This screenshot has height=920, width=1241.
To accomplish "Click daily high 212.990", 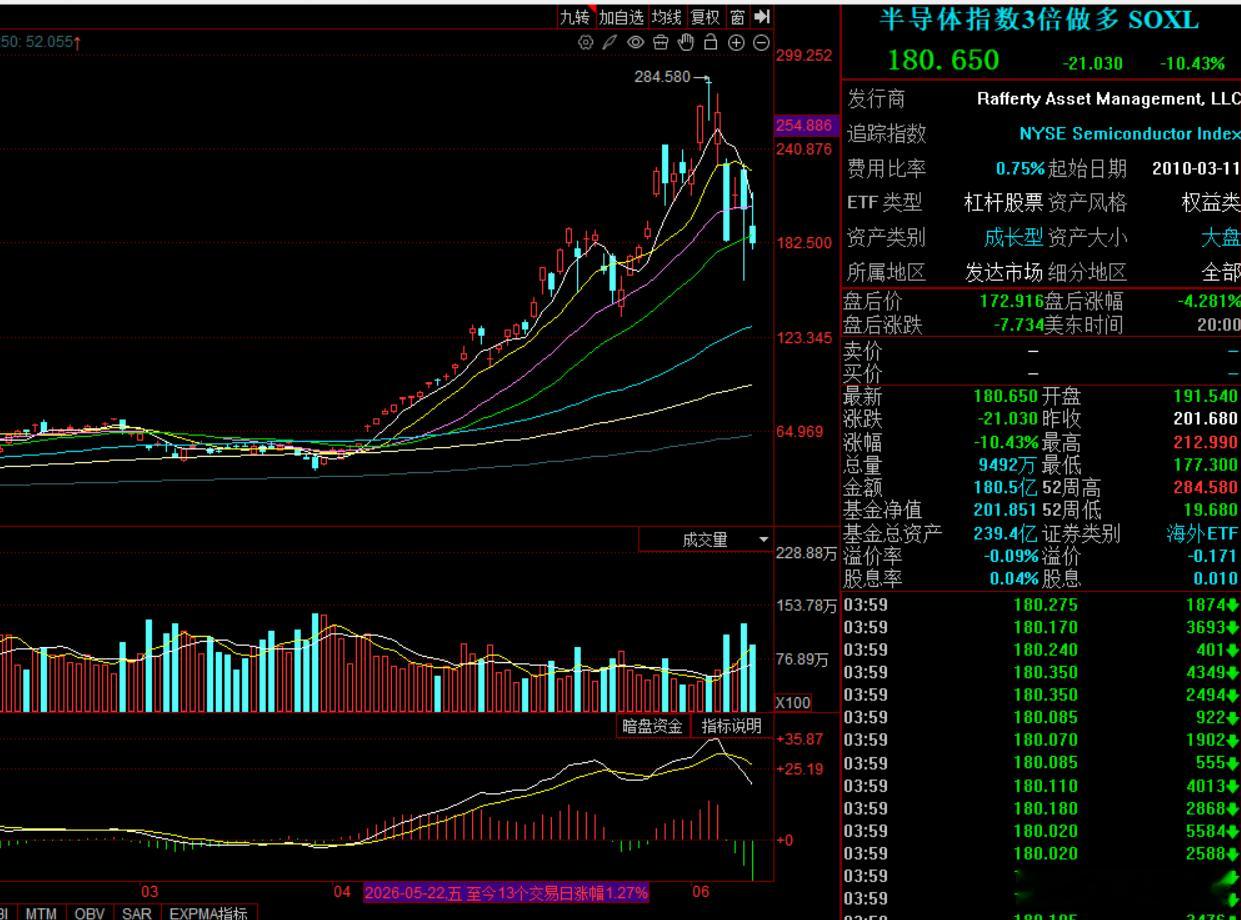I will click(x=1205, y=442).
